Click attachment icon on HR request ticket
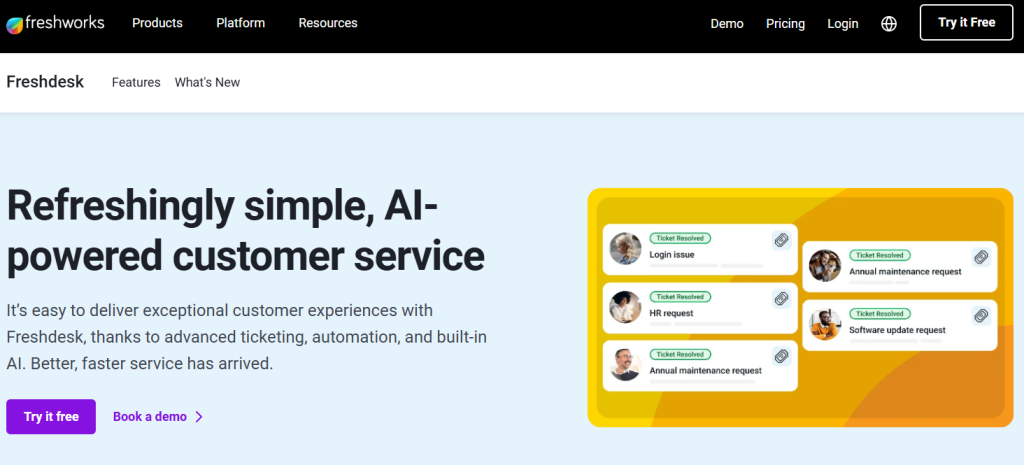The width and height of the screenshot is (1024, 465). (781, 299)
